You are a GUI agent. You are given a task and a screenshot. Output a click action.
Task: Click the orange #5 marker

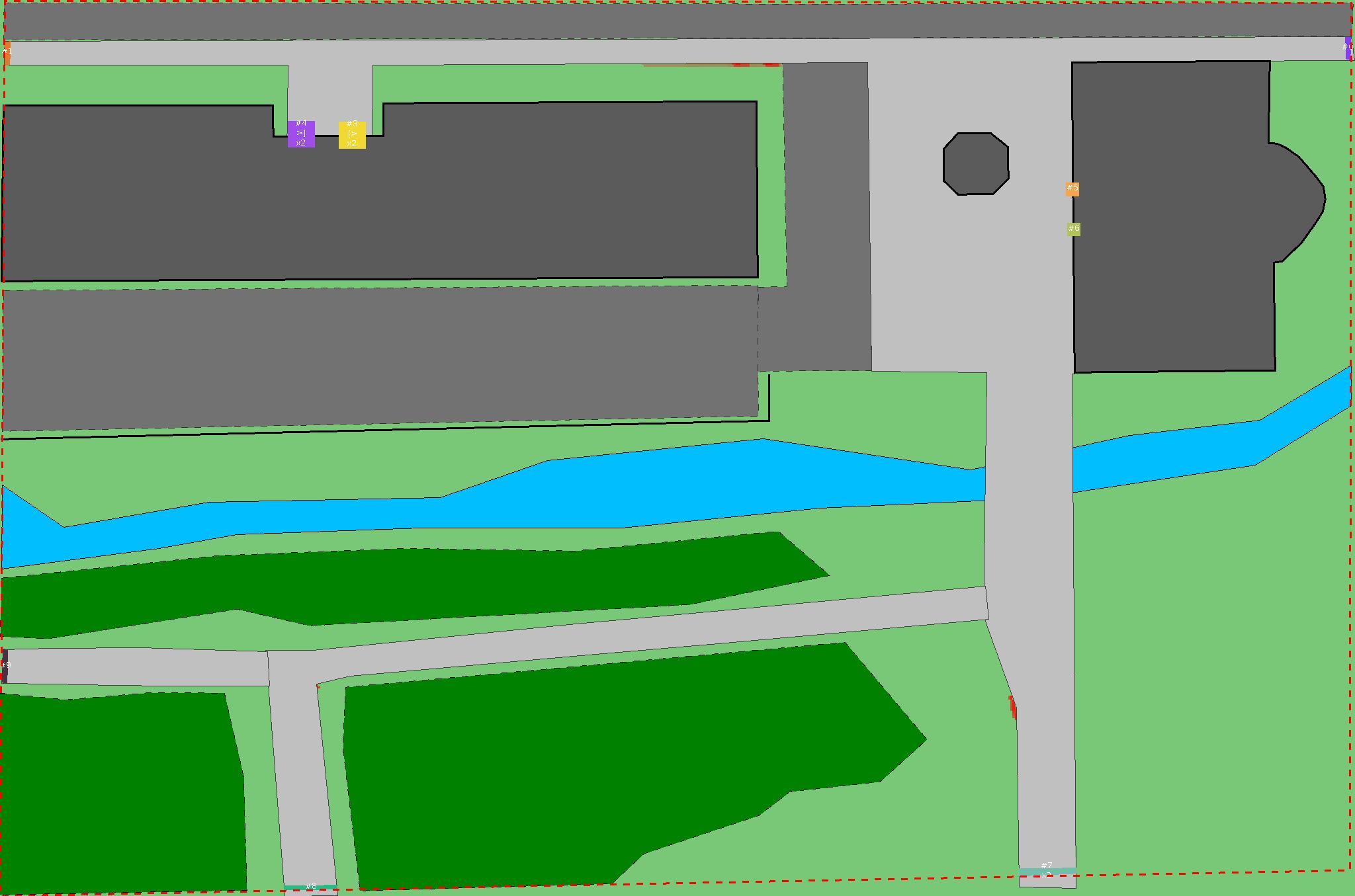coord(1072,189)
